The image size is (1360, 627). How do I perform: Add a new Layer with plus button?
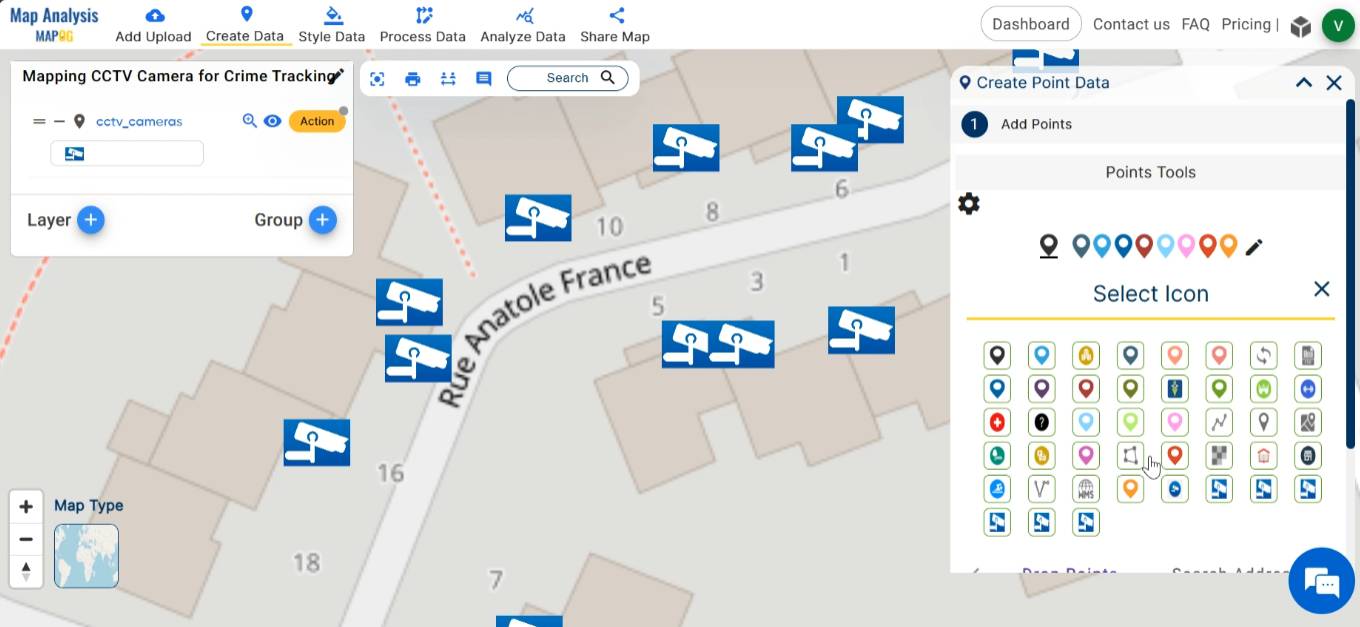pos(91,220)
